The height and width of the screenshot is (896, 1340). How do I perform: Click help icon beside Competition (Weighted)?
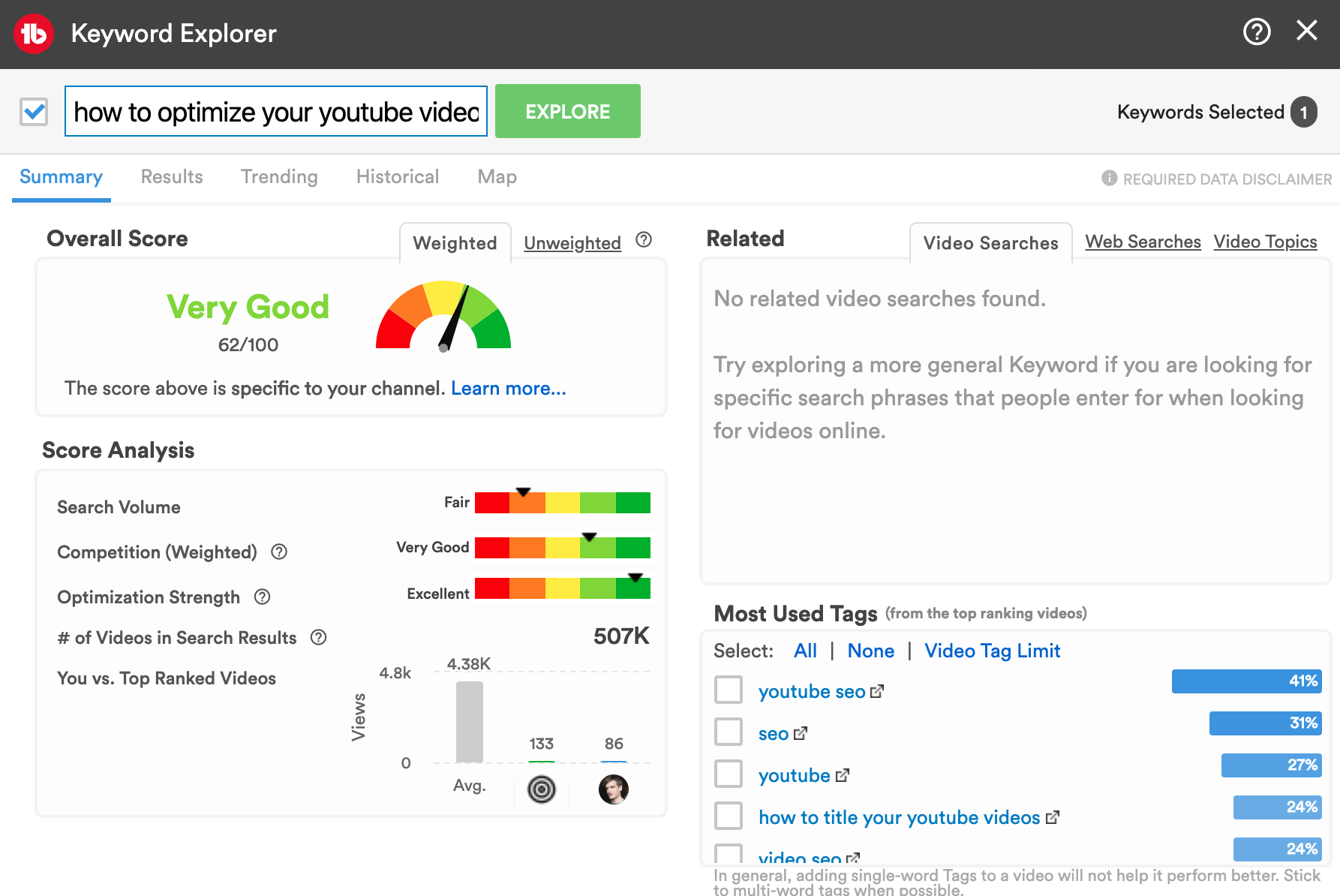pos(279,552)
